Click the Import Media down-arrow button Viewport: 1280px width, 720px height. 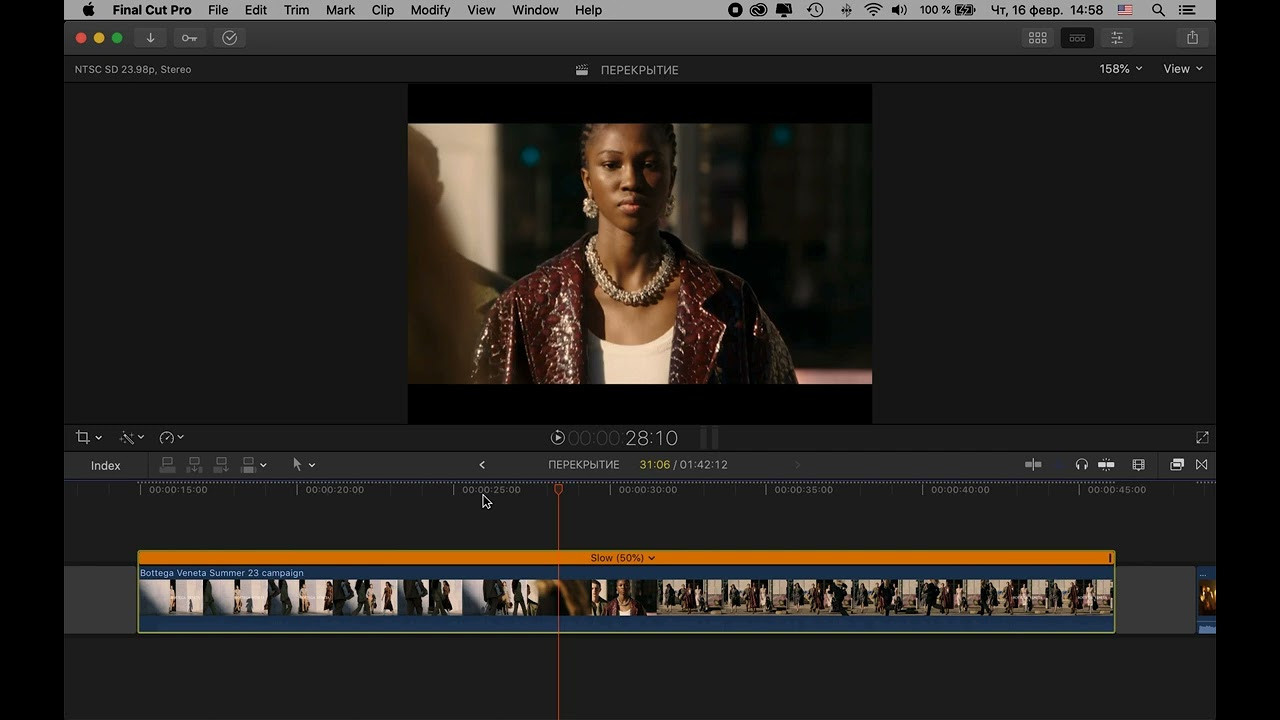(x=150, y=38)
